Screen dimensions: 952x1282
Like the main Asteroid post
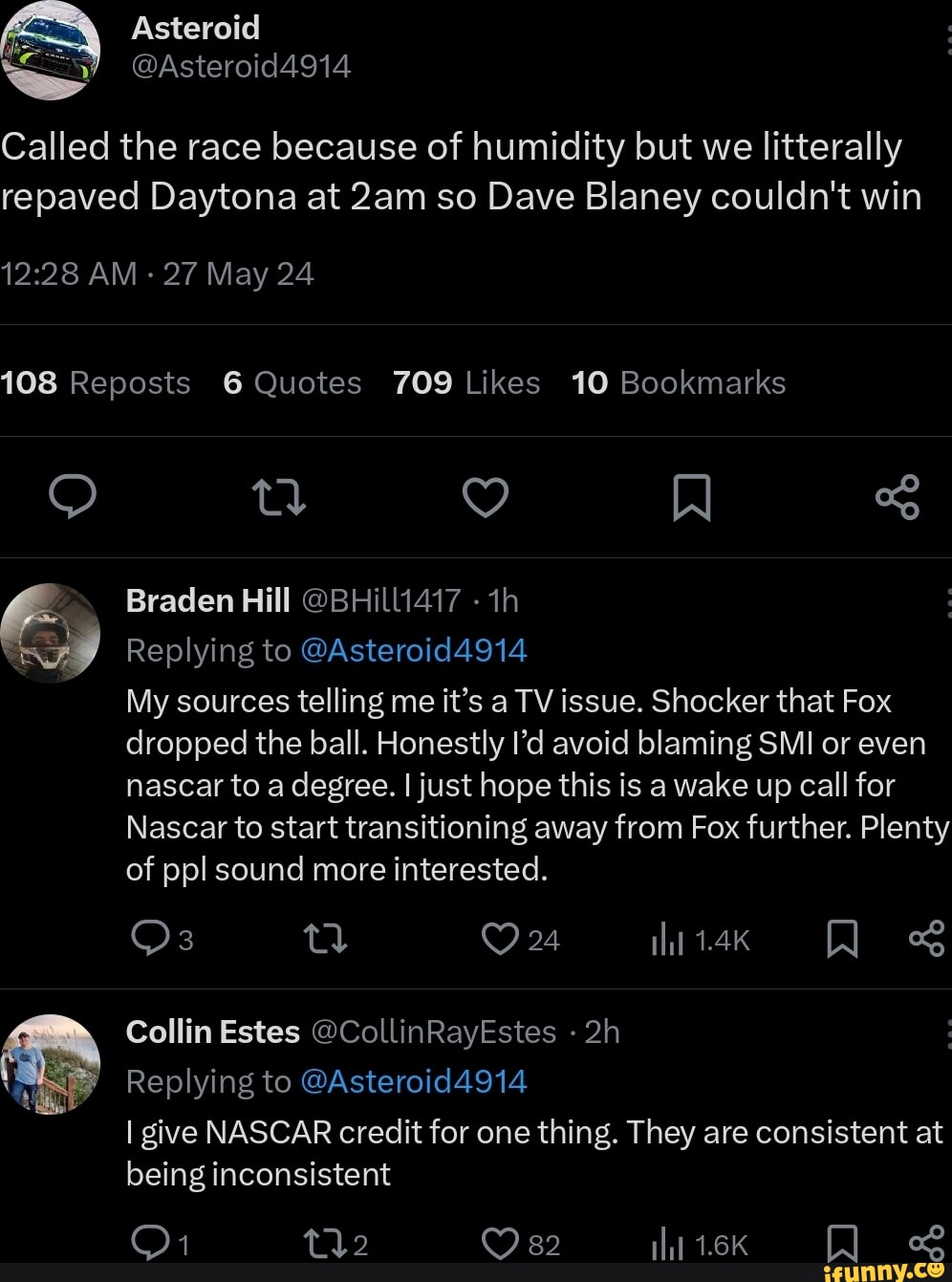point(486,497)
